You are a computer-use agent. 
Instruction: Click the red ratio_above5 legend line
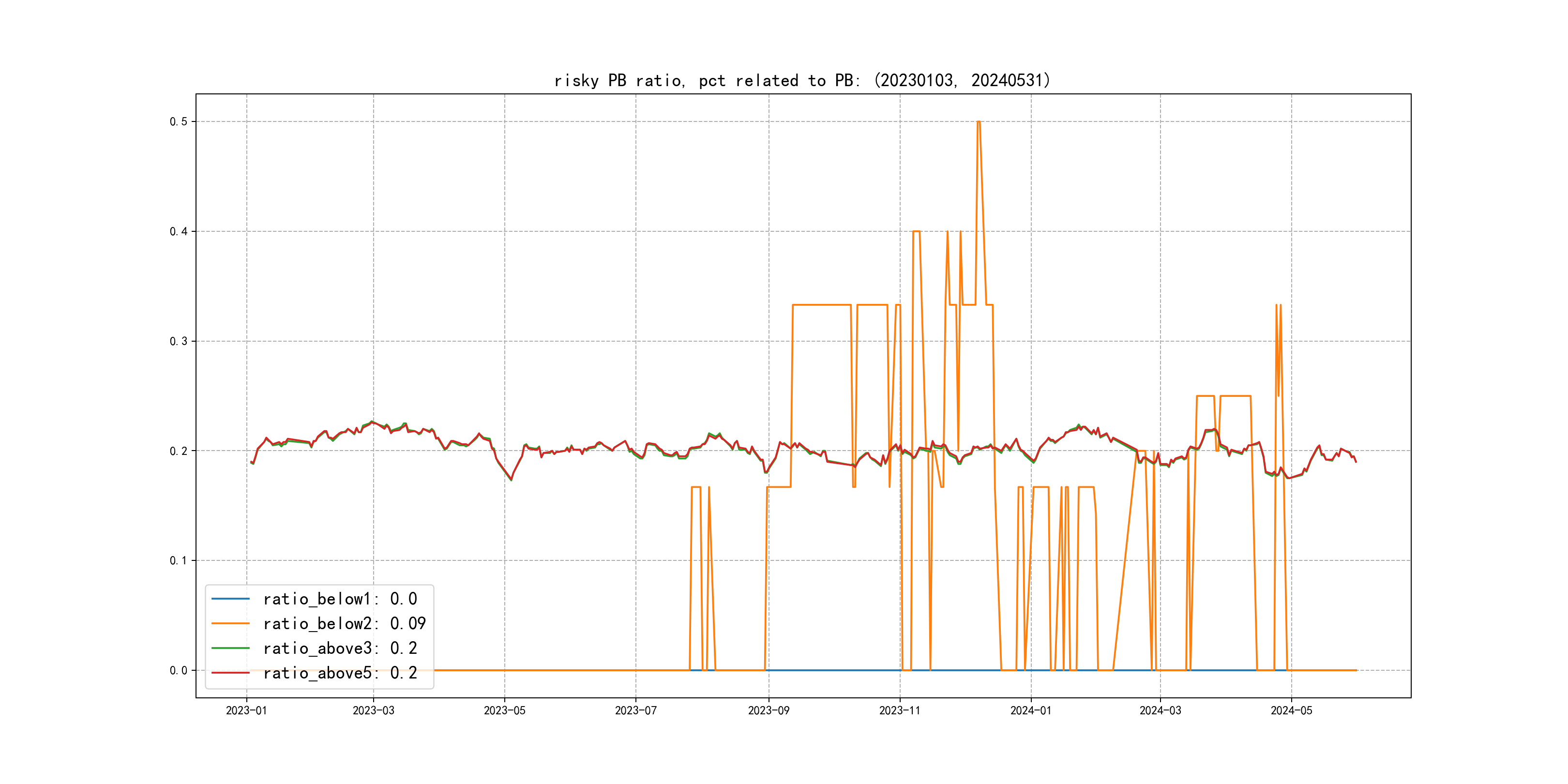tap(230, 673)
